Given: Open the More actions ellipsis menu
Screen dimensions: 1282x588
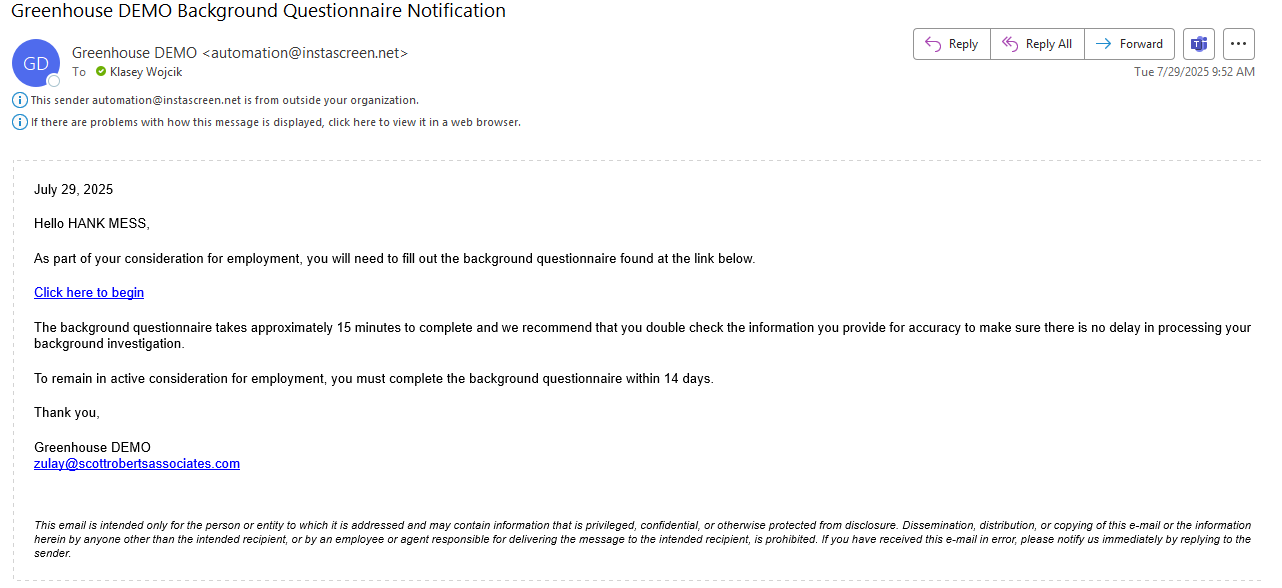Looking at the screenshot, I should [x=1239, y=44].
